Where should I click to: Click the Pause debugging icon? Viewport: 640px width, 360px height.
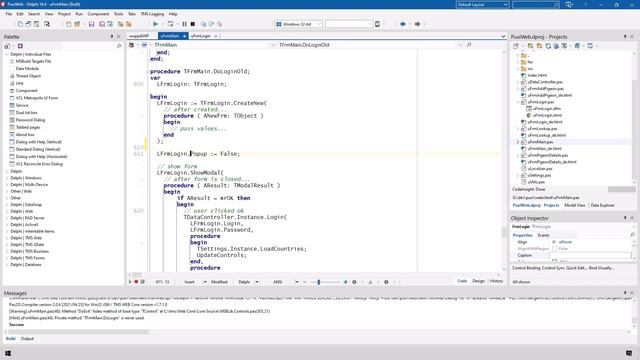tap(184, 24)
